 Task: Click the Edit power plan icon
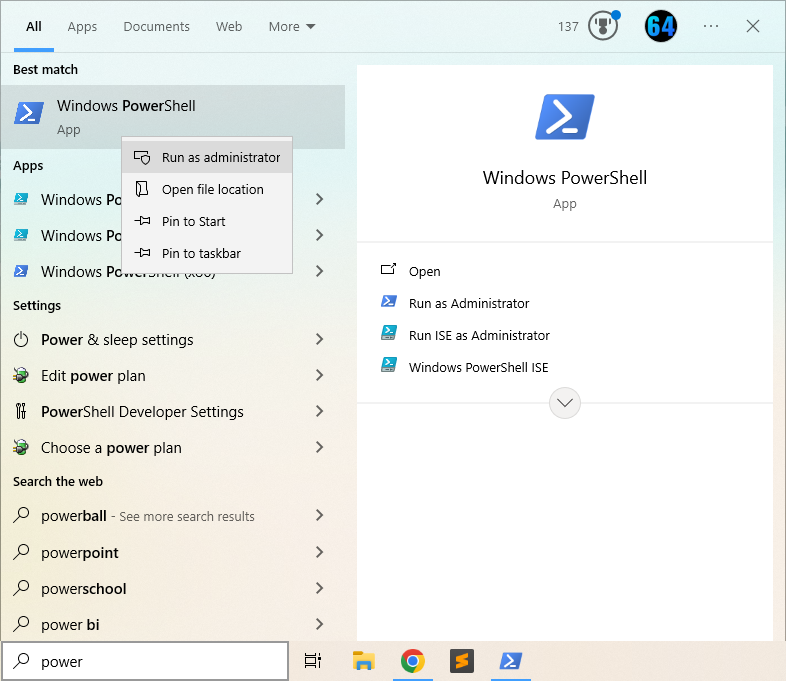coord(21,375)
